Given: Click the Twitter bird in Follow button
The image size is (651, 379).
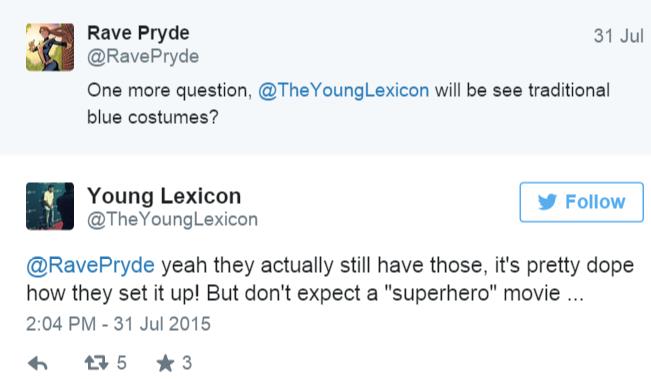Looking at the screenshot, I should coord(547,202).
